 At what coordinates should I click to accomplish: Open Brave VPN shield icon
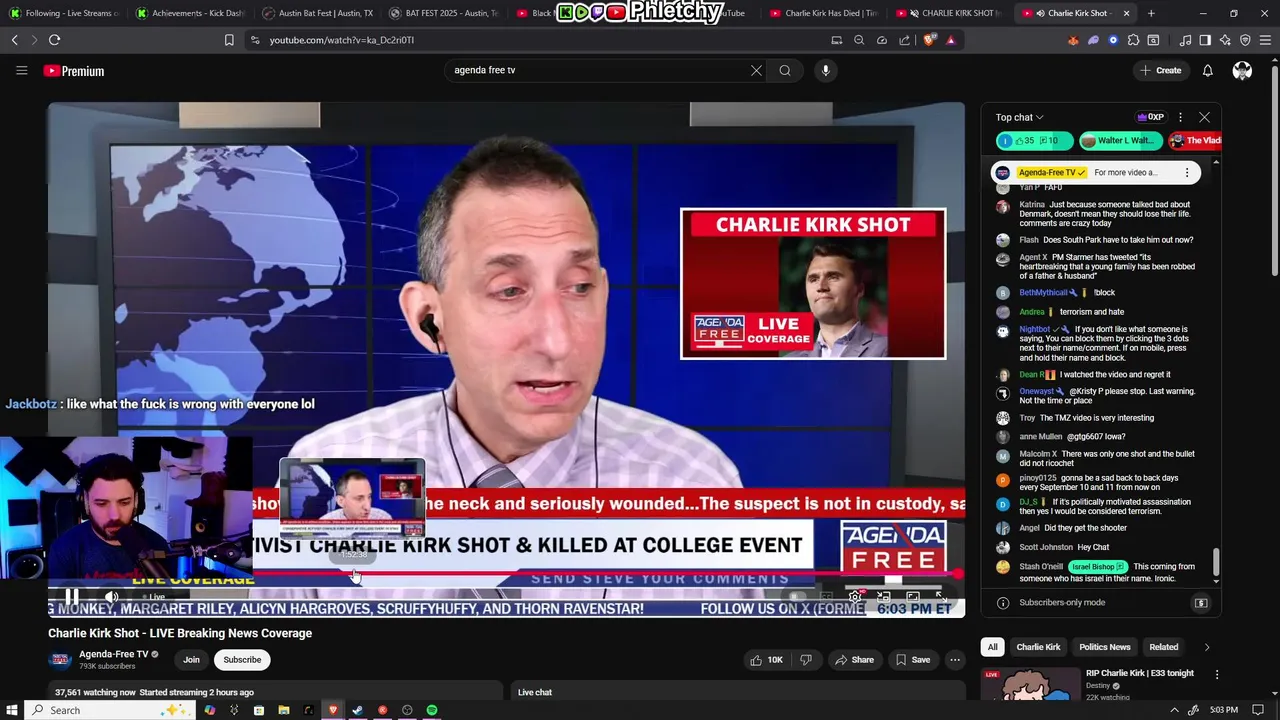[1245, 40]
